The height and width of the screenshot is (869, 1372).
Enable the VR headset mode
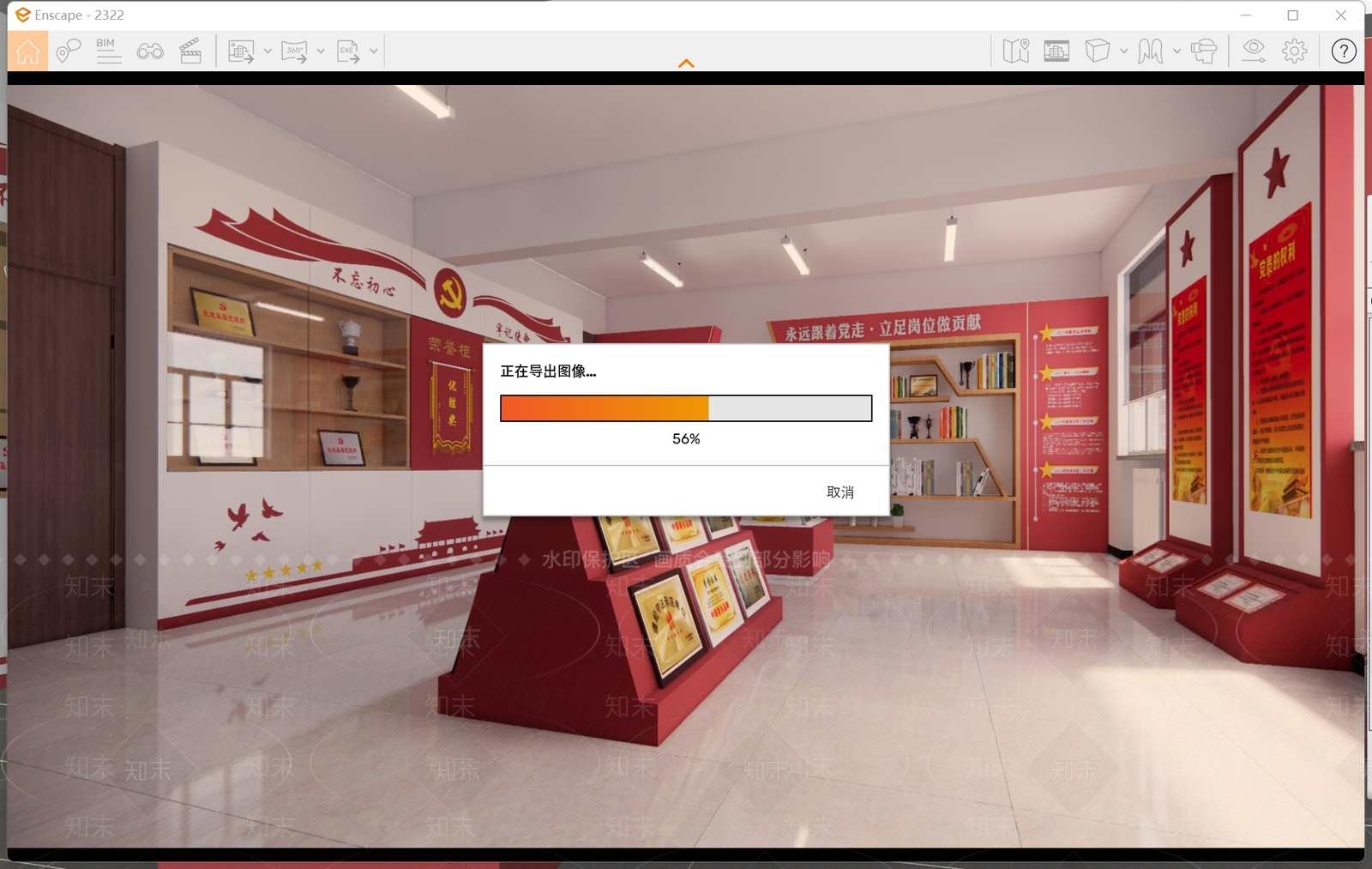pyautogui.click(x=1204, y=51)
